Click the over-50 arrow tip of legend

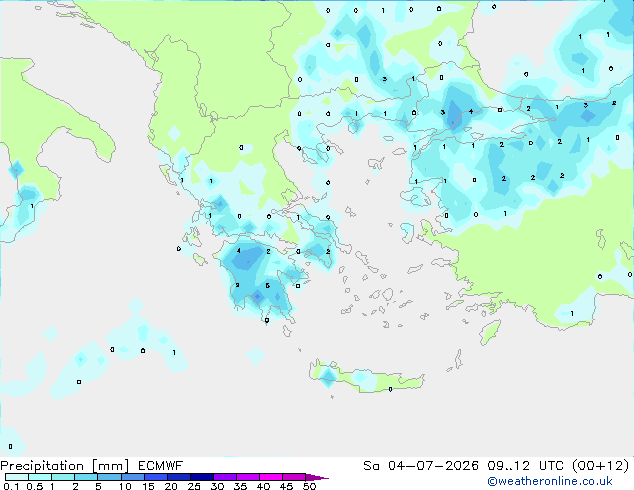[x=317, y=477]
